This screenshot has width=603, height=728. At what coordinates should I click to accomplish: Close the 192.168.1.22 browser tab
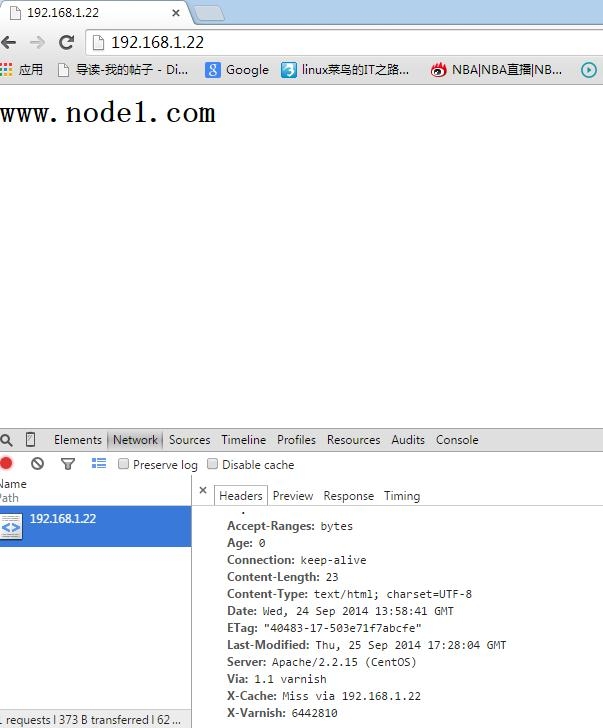[x=176, y=13]
